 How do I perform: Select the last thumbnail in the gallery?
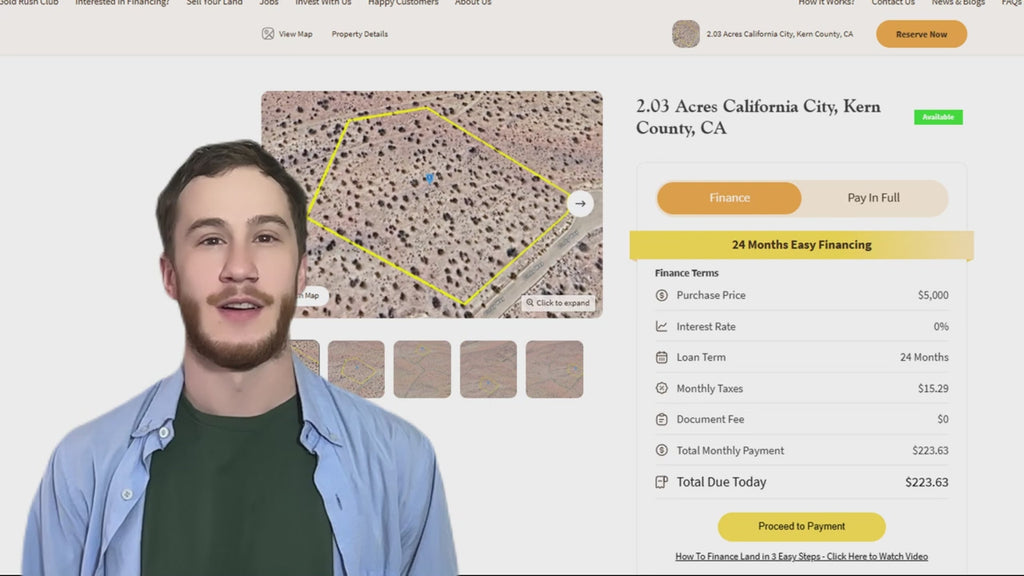pyautogui.click(x=554, y=369)
